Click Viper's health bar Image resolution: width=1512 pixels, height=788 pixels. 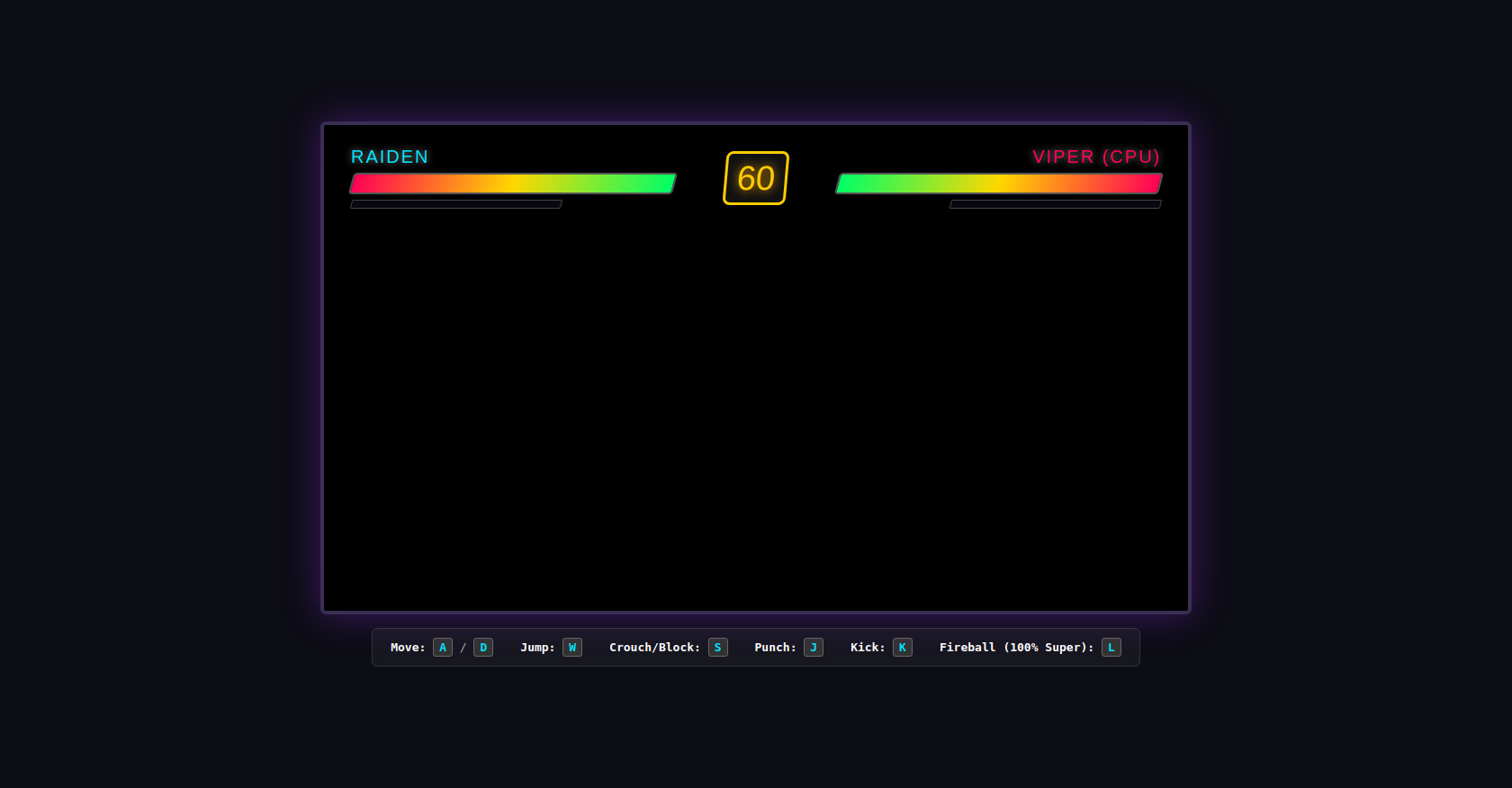pyautogui.click(x=999, y=184)
